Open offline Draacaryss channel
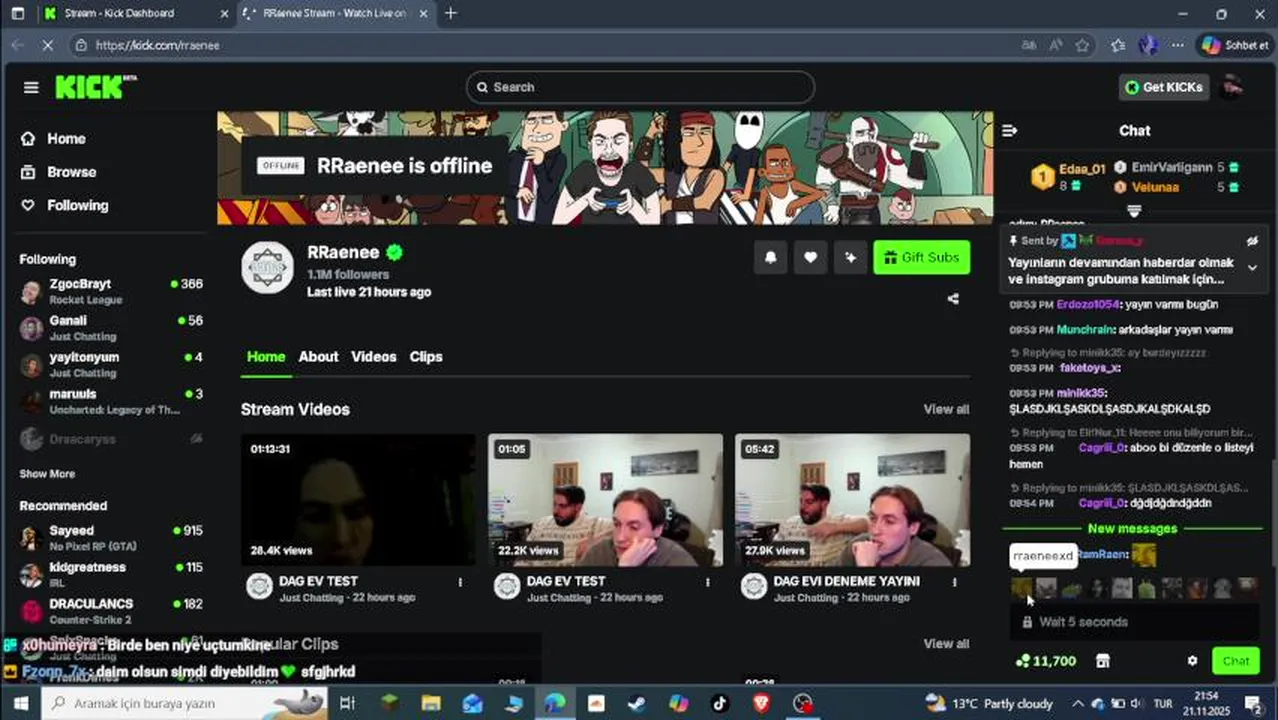Viewport: 1278px width, 720px height. [111, 439]
